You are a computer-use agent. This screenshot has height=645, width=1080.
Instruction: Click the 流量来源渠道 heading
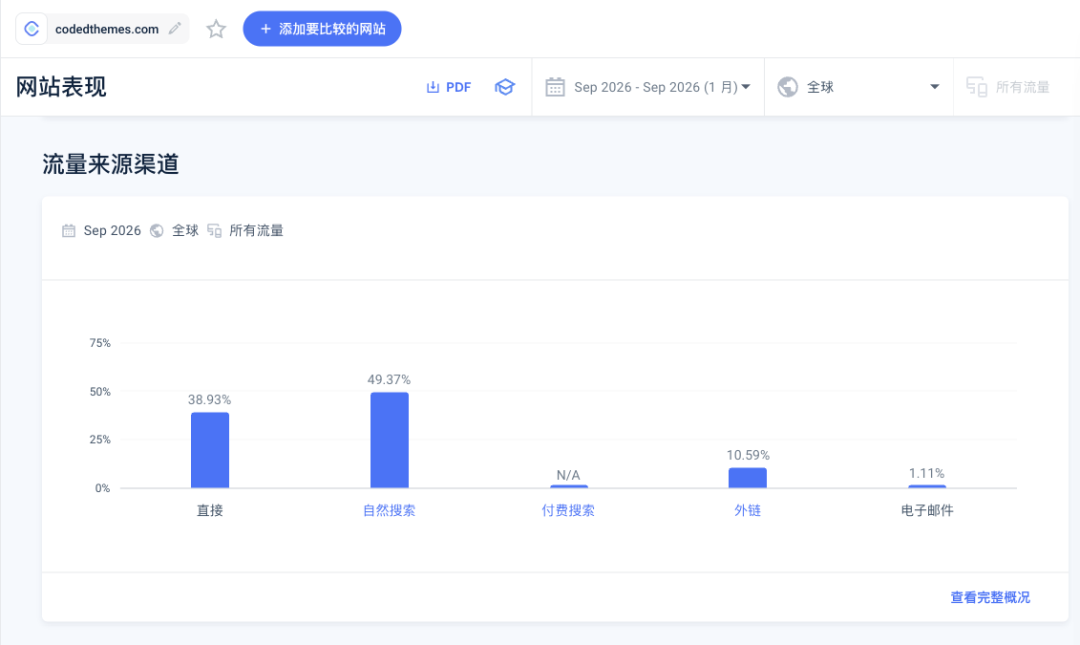[110, 164]
